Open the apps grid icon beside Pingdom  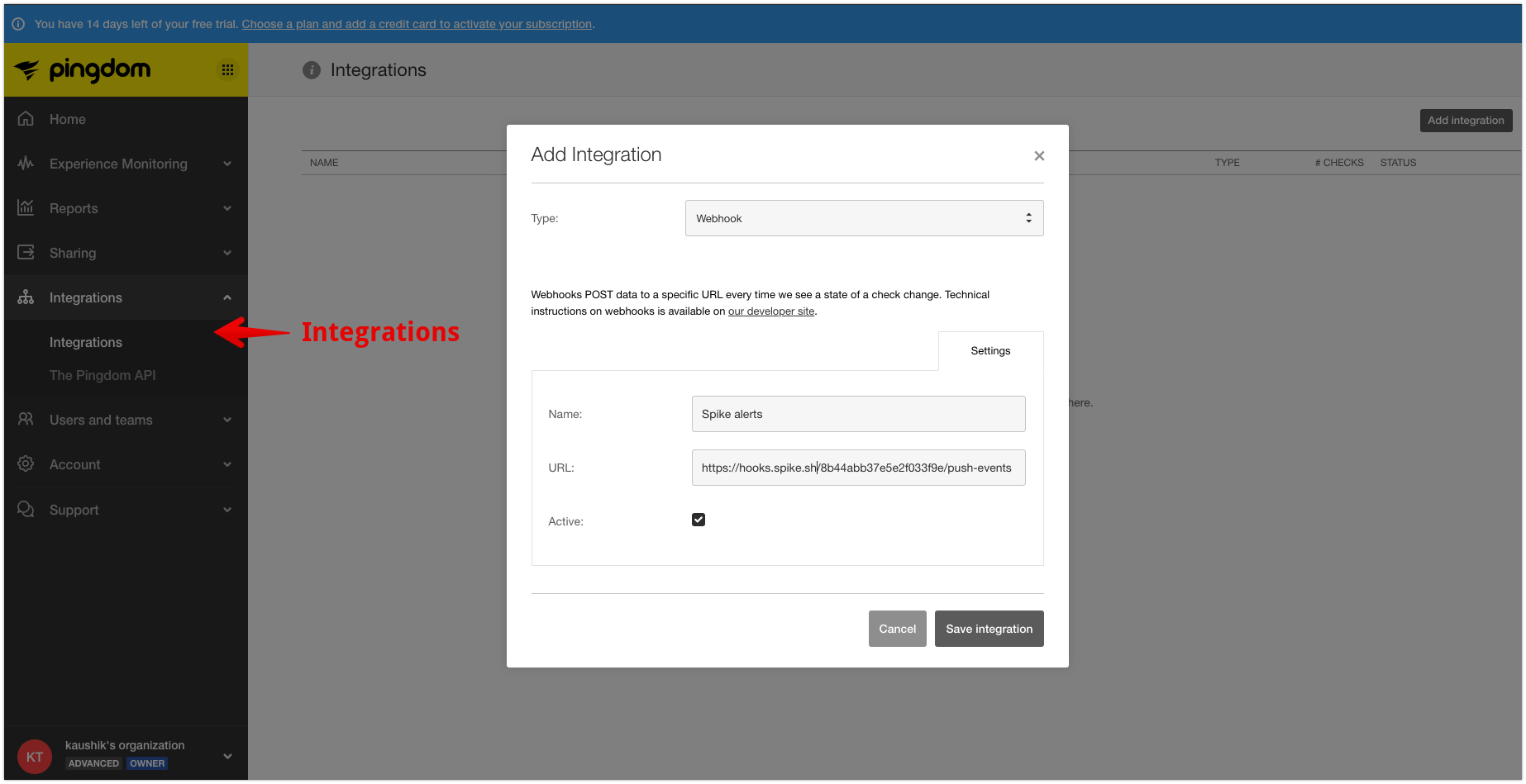click(x=227, y=70)
